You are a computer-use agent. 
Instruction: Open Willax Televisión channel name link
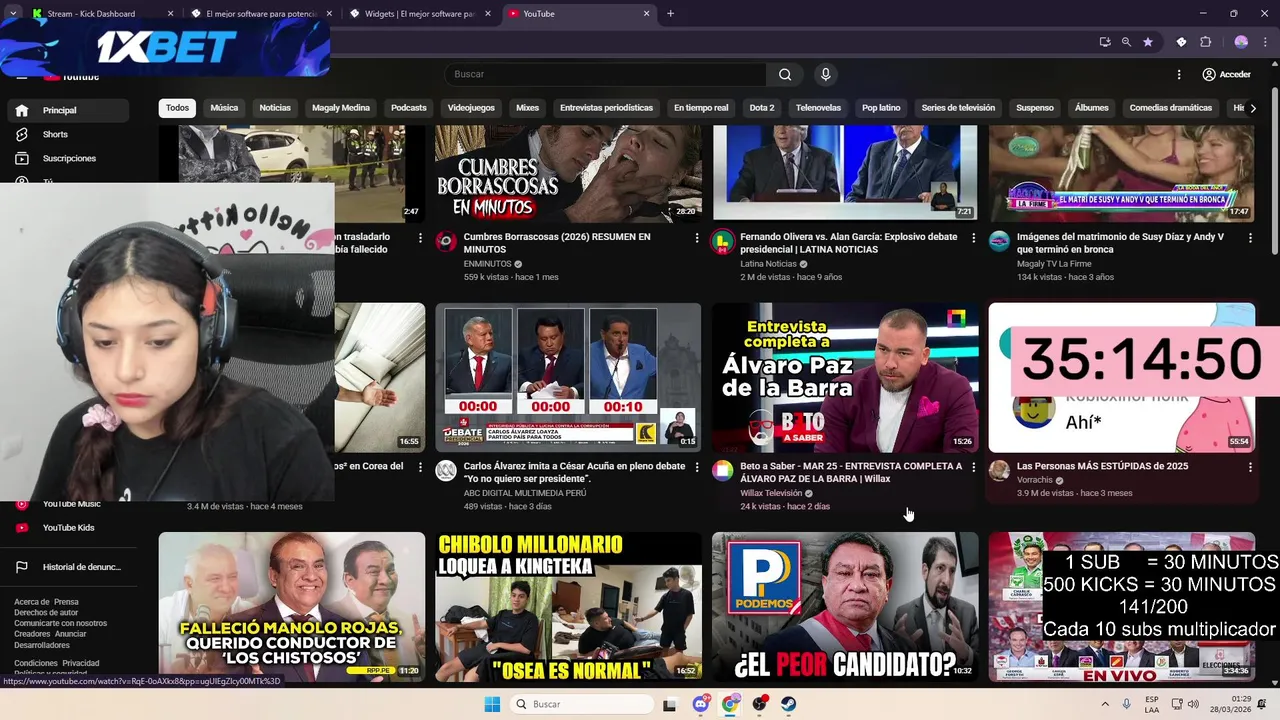coord(771,493)
